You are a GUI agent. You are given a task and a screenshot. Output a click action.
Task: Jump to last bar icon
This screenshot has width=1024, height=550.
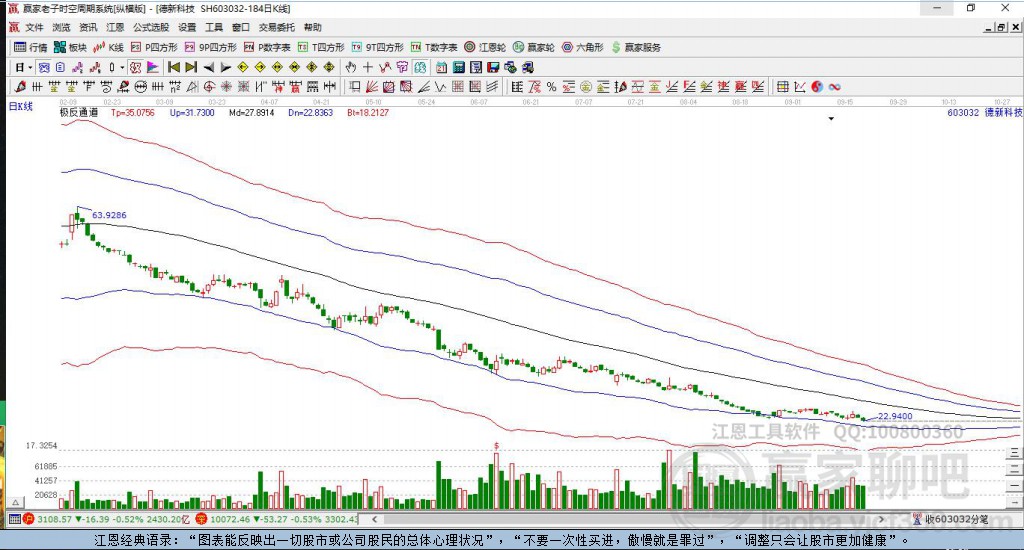click(x=191, y=67)
